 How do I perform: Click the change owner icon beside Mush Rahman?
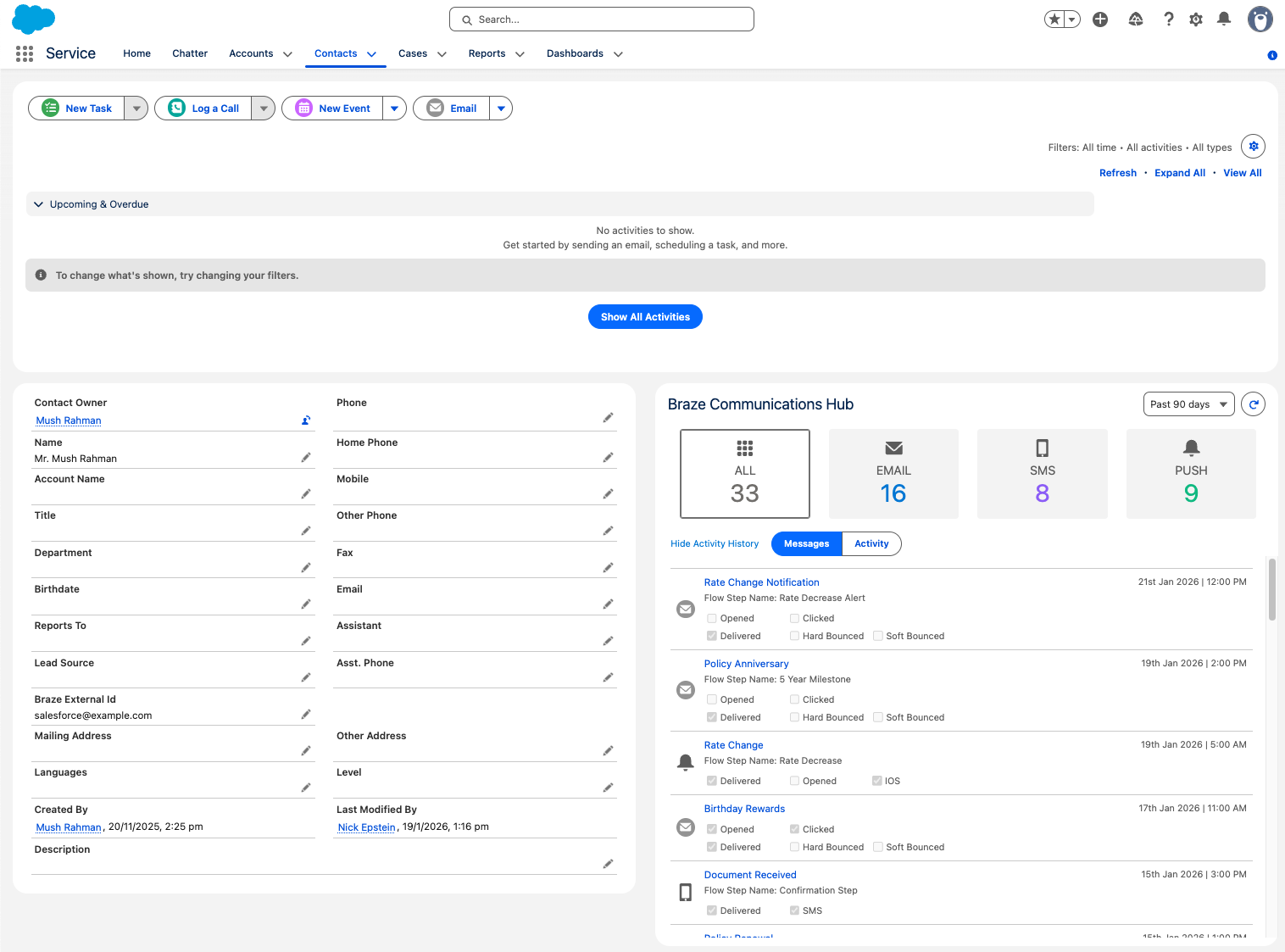pos(306,420)
